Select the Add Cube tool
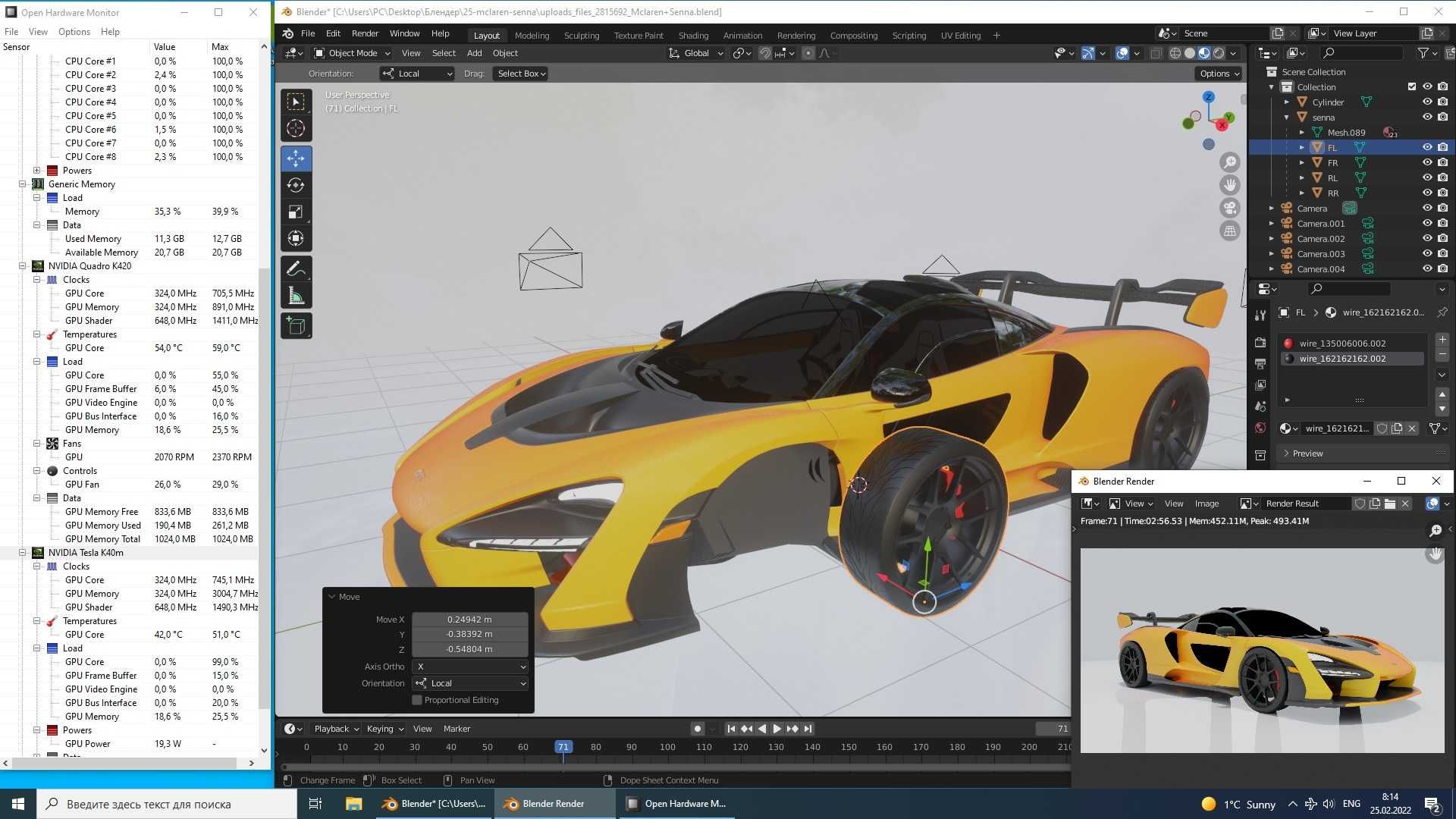 point(296,326)
